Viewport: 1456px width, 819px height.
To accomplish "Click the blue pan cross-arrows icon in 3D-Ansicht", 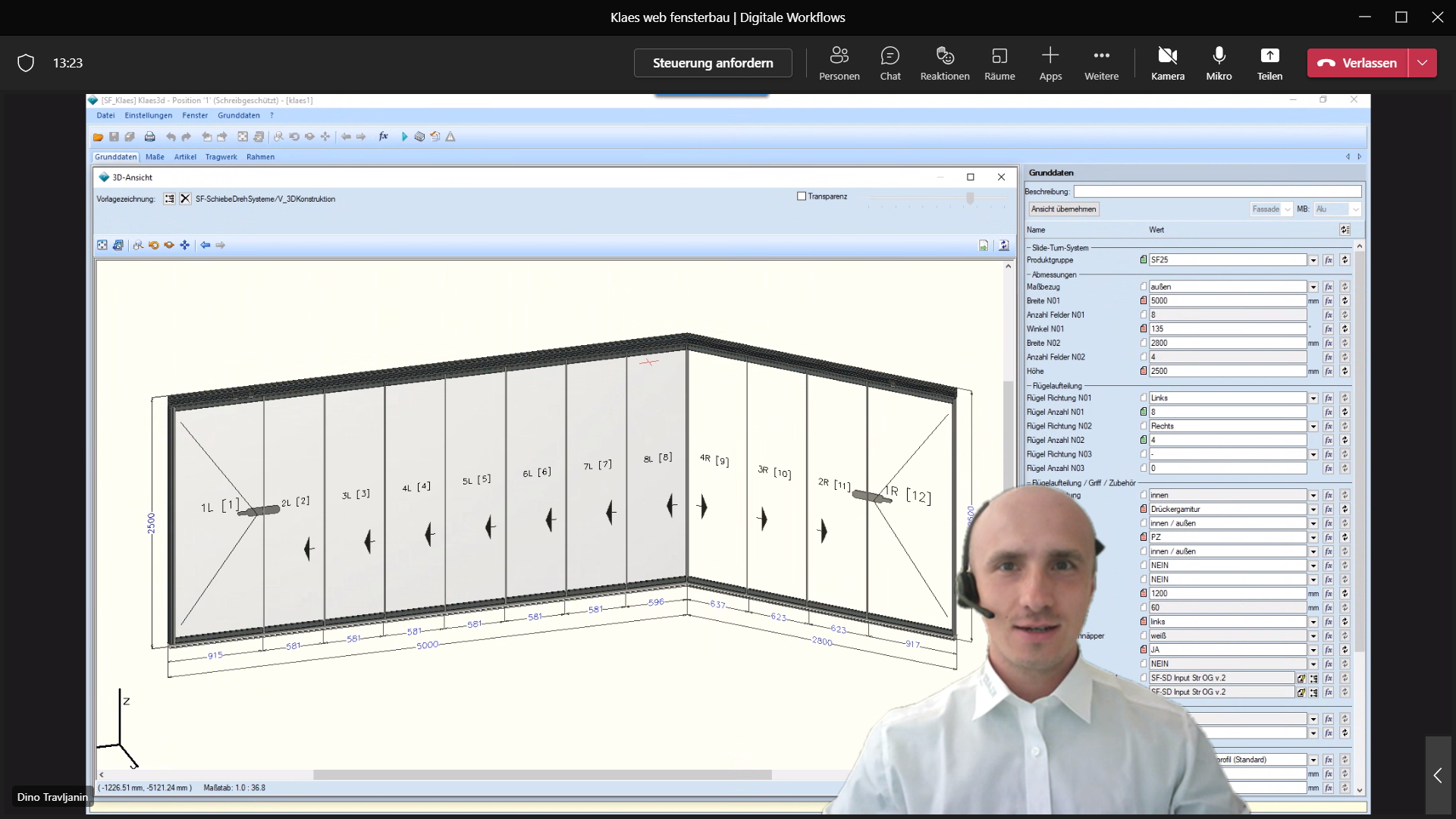I will click(x=185, y=245).
